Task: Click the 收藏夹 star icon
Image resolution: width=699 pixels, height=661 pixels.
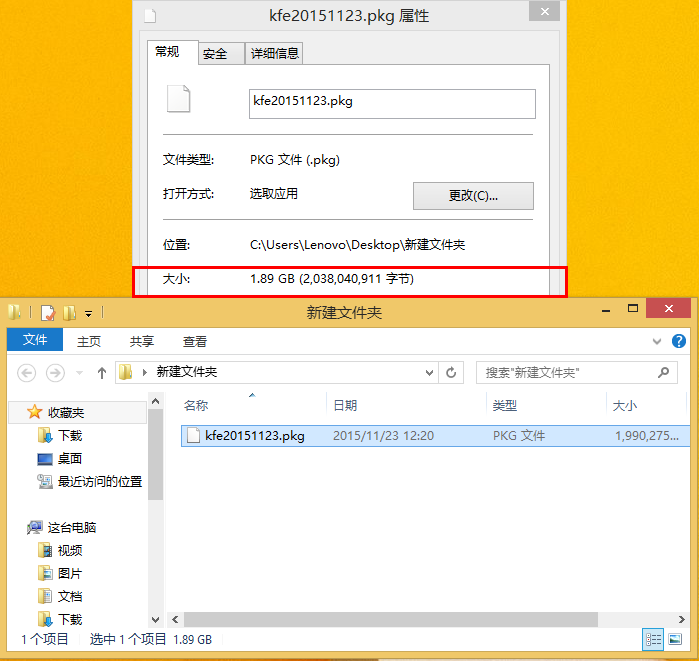Action: pos(34,412)
